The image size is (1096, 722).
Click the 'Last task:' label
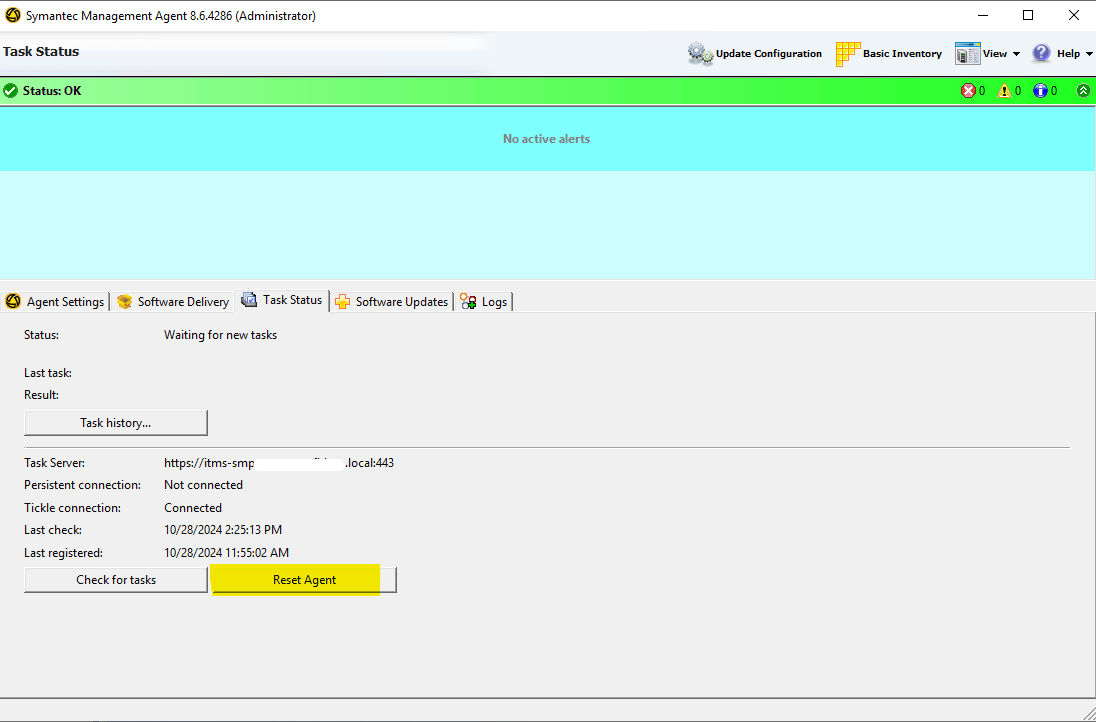click(48, 373)
